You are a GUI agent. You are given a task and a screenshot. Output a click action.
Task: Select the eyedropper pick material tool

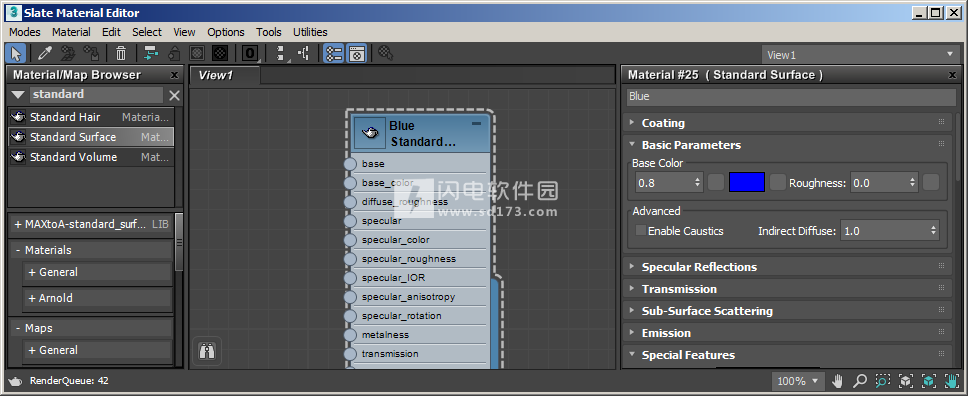44,54
